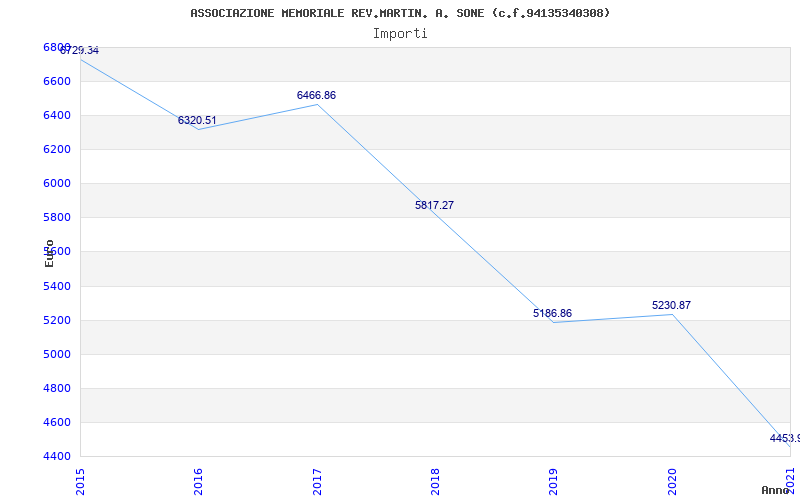Click the Euro axis label
Image resolution: width=800 pixels, height=500 pixels.
coord(49,253)
